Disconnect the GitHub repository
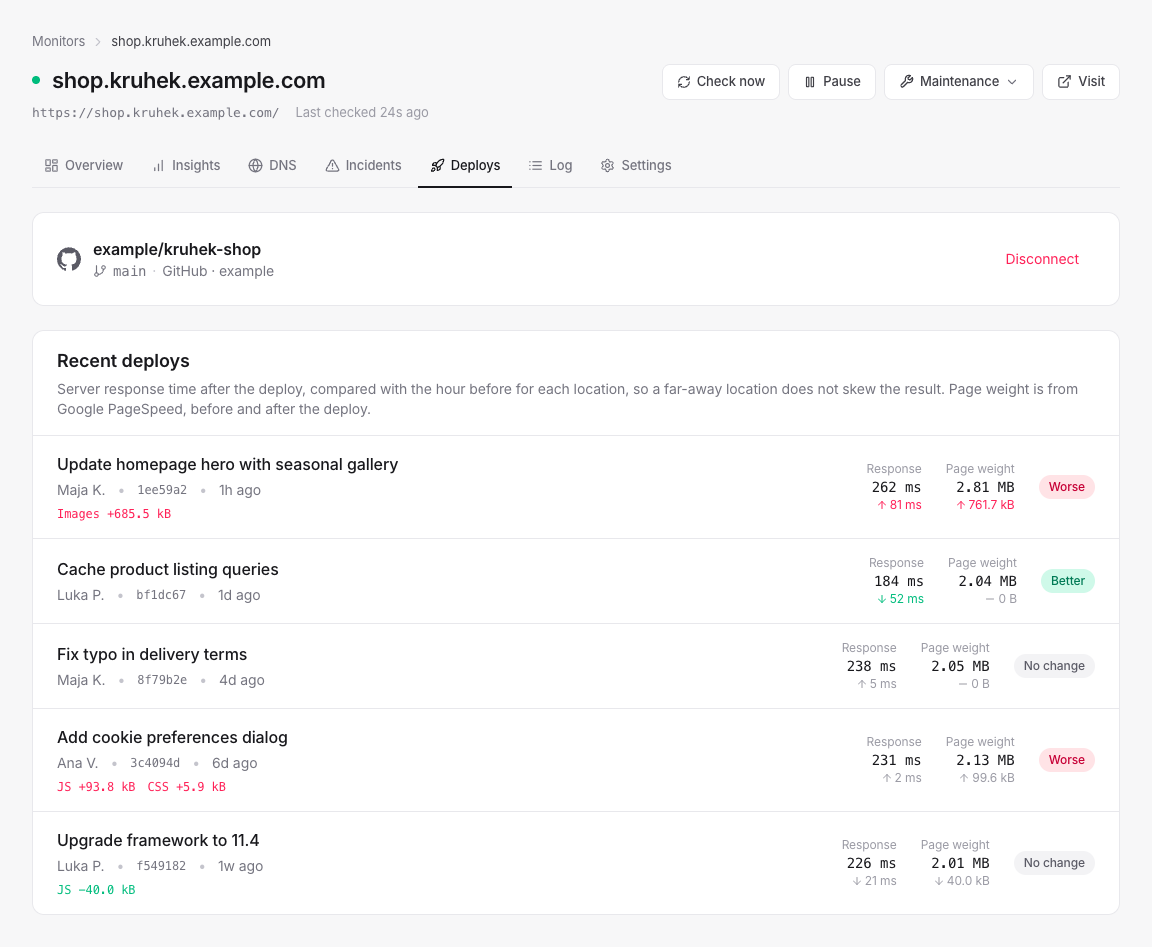Image resolution: width=1152 pixels, height=947 pixels. pyautogui.click(x=1042, y=259)
